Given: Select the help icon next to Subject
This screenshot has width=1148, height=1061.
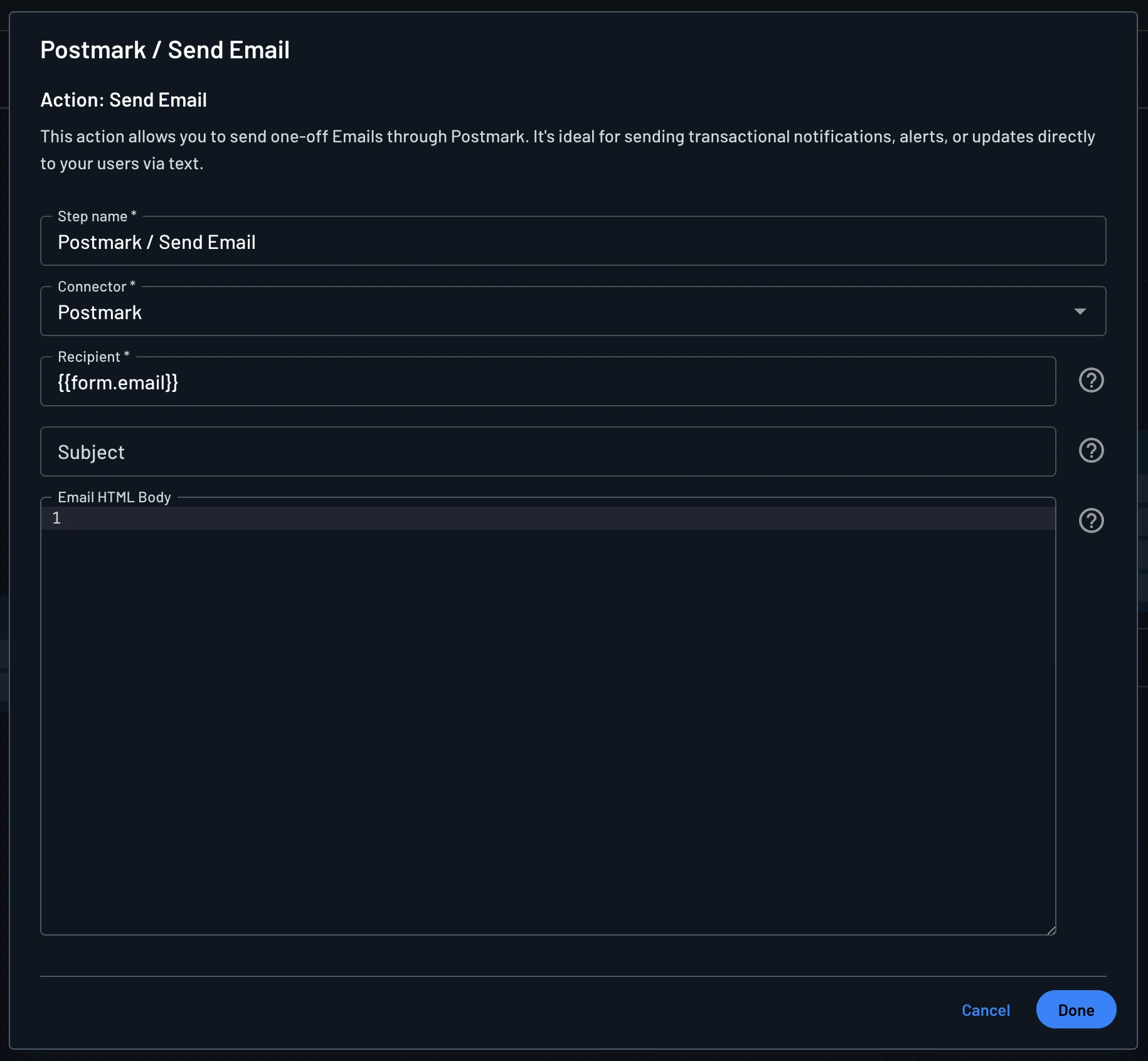Looking at the screenshot, I should pyautogui.click(x=1090, y=450).
